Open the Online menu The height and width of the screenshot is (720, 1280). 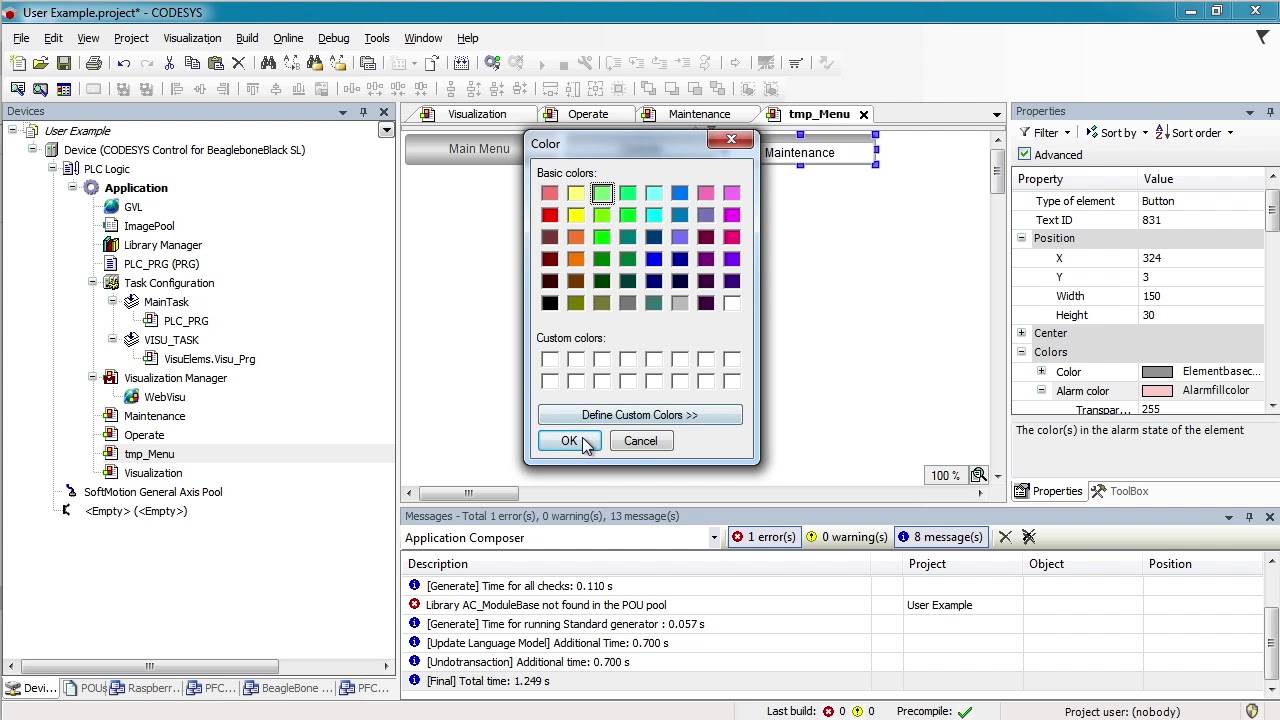[x=288, y=38]
